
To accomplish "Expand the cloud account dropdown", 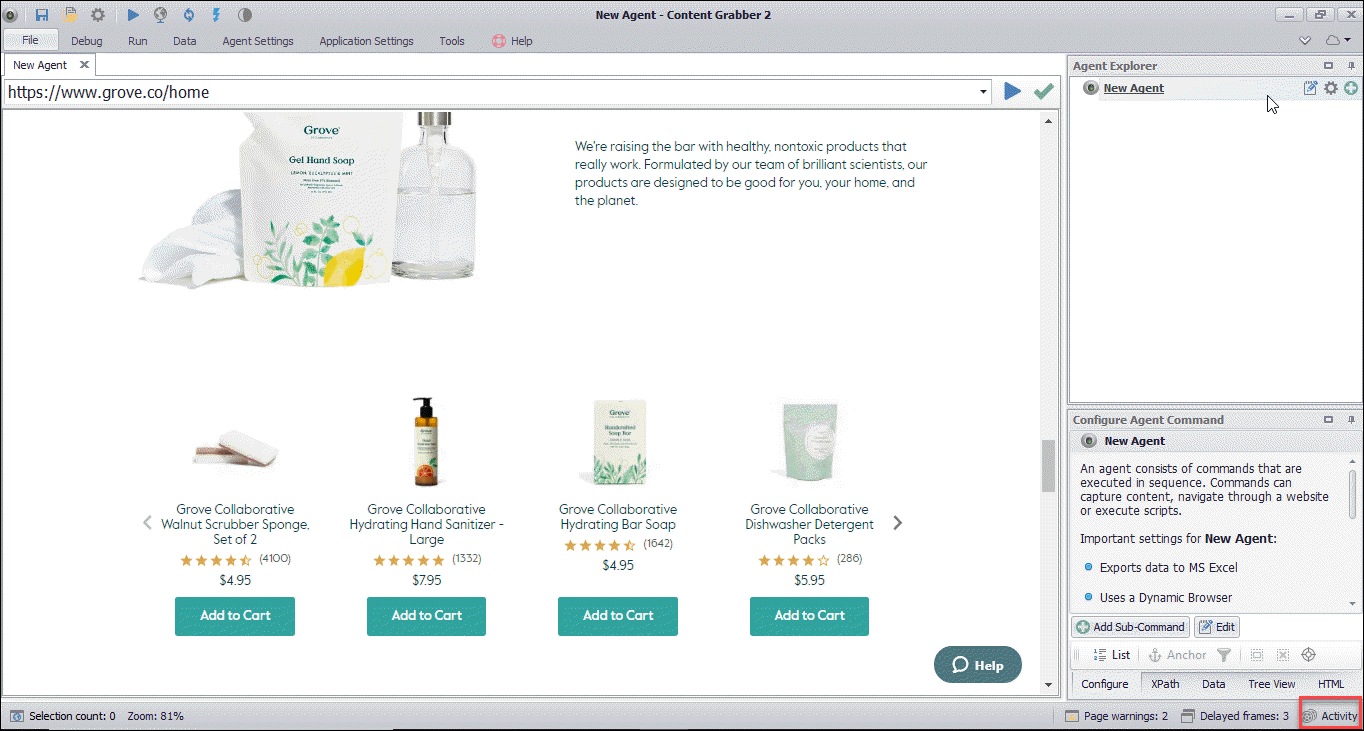I will tap(1337, 41).
